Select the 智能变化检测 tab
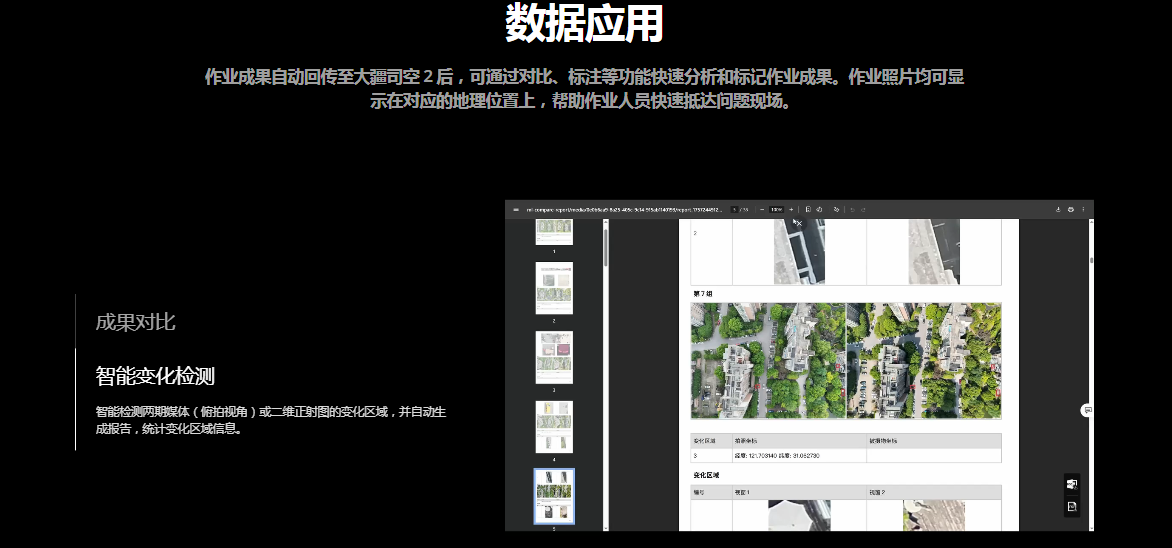 [155, 376]
